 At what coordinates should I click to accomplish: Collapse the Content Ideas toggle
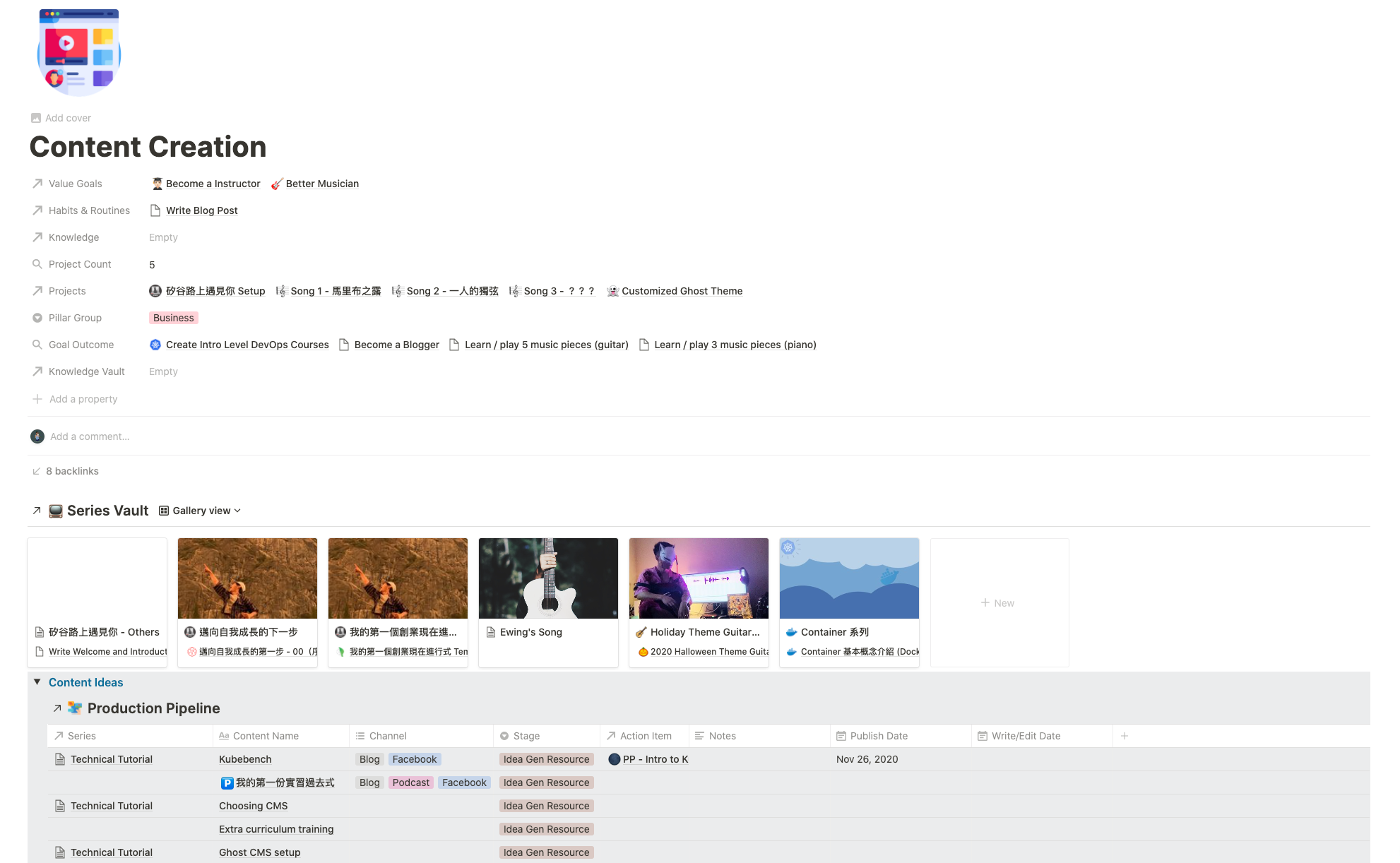point(37,682)
